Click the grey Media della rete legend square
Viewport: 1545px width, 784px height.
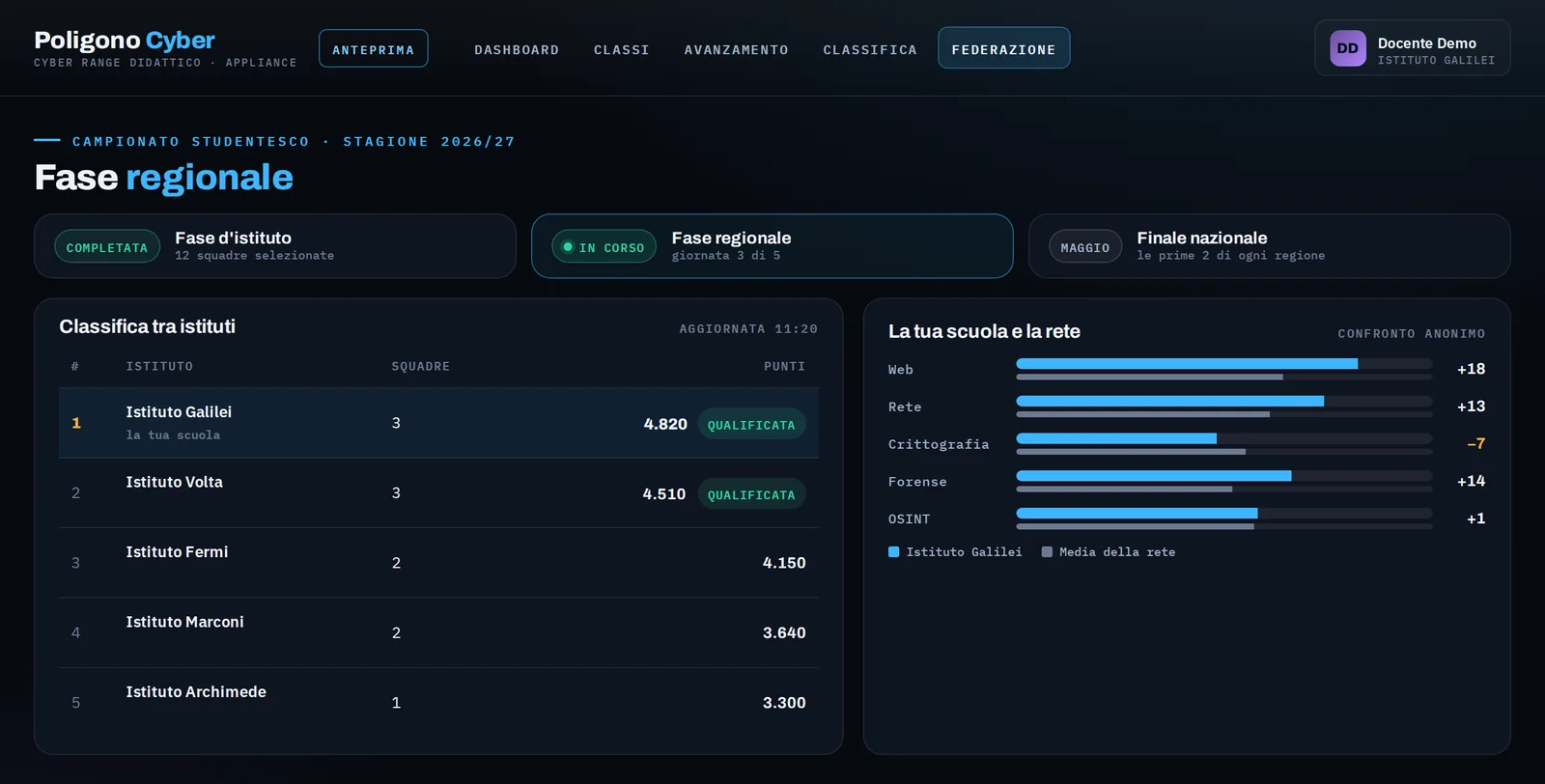pos(1047,552)
